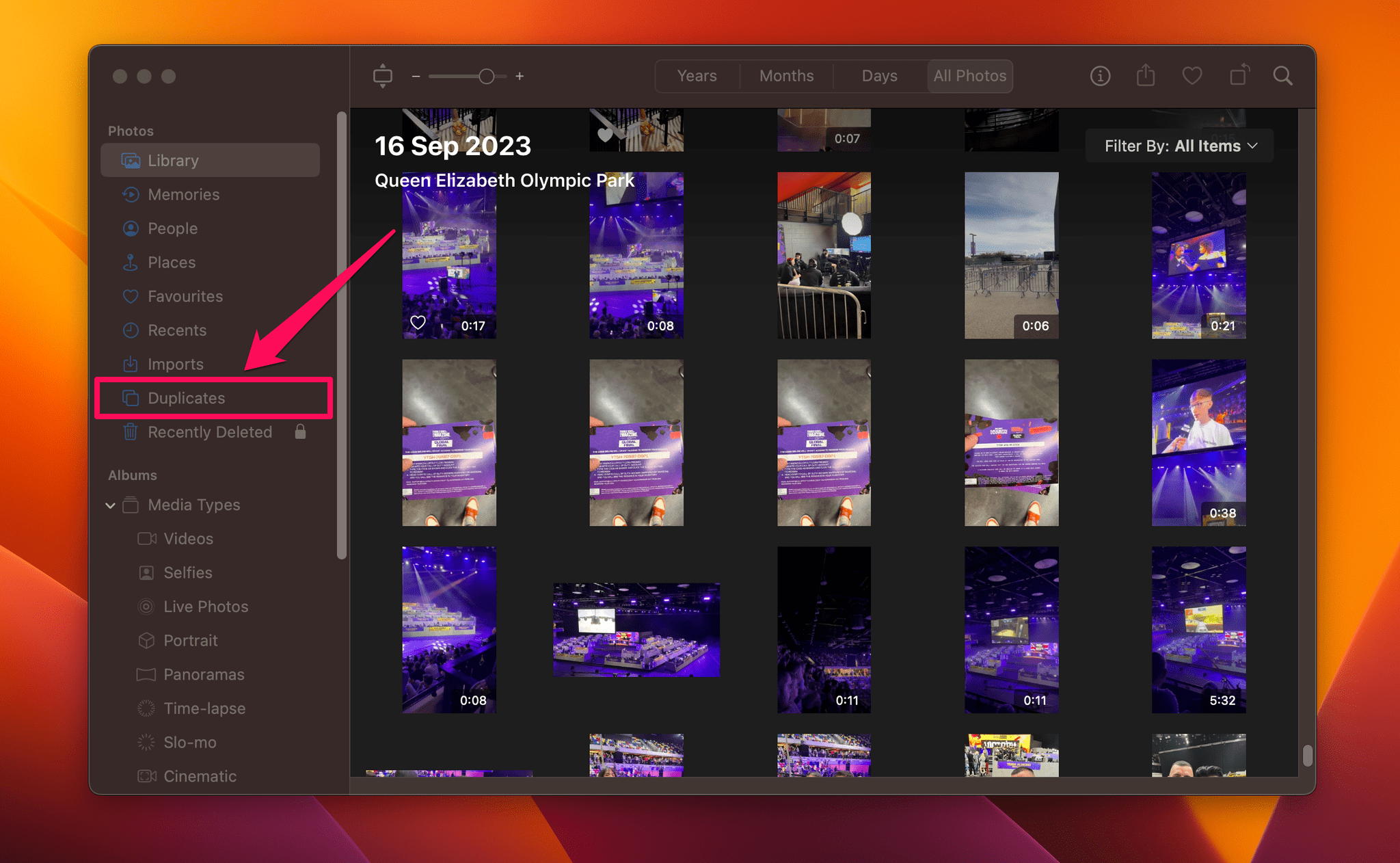Select the 0:38 presenter video thumbnail
Image resolution: width=1400 pixels, height=863 pixels.
click(1198, 442)
